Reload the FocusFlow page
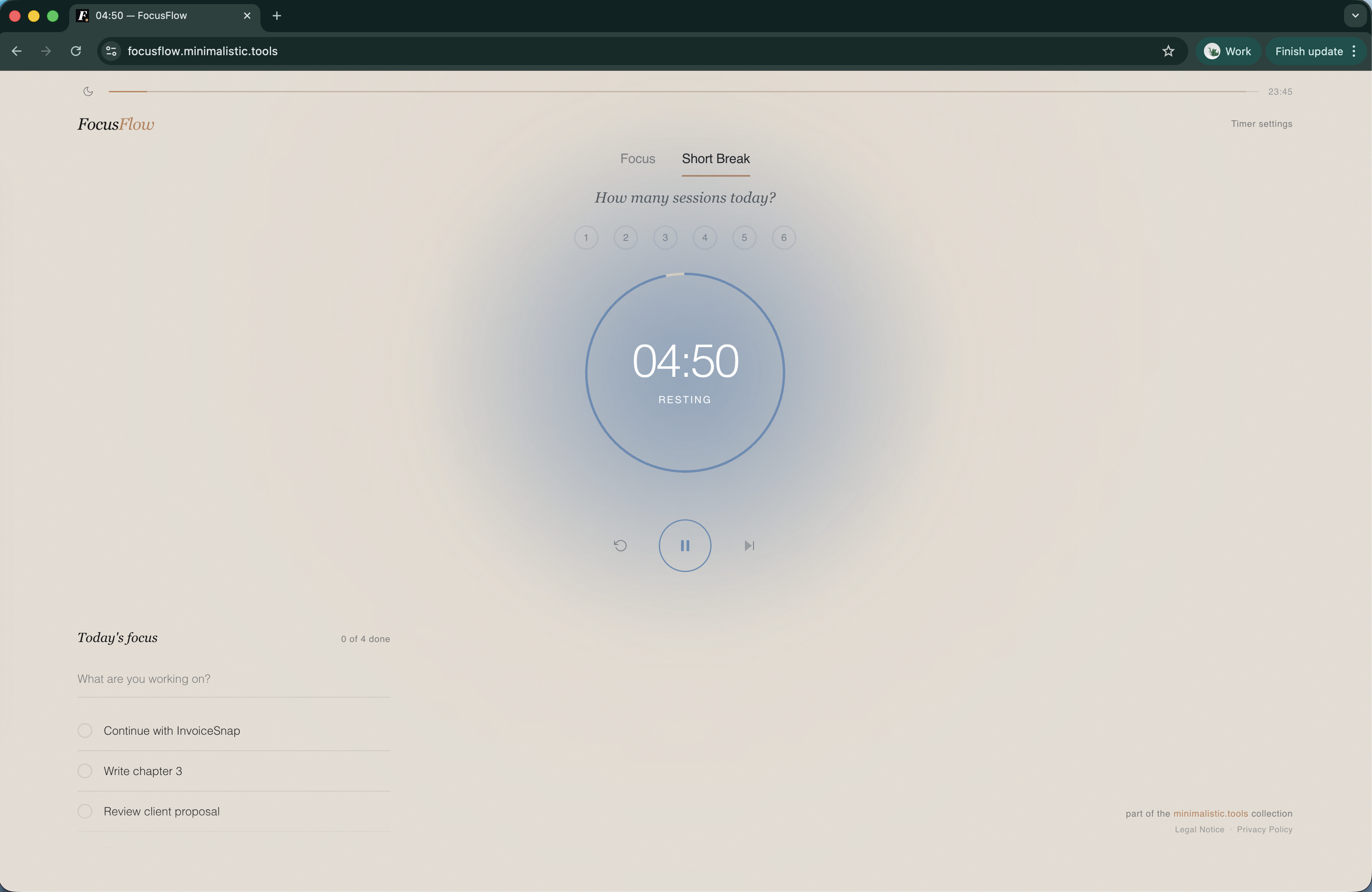Image resolution: width=1372 pixels, height=892 pixels. coord(75,51)
